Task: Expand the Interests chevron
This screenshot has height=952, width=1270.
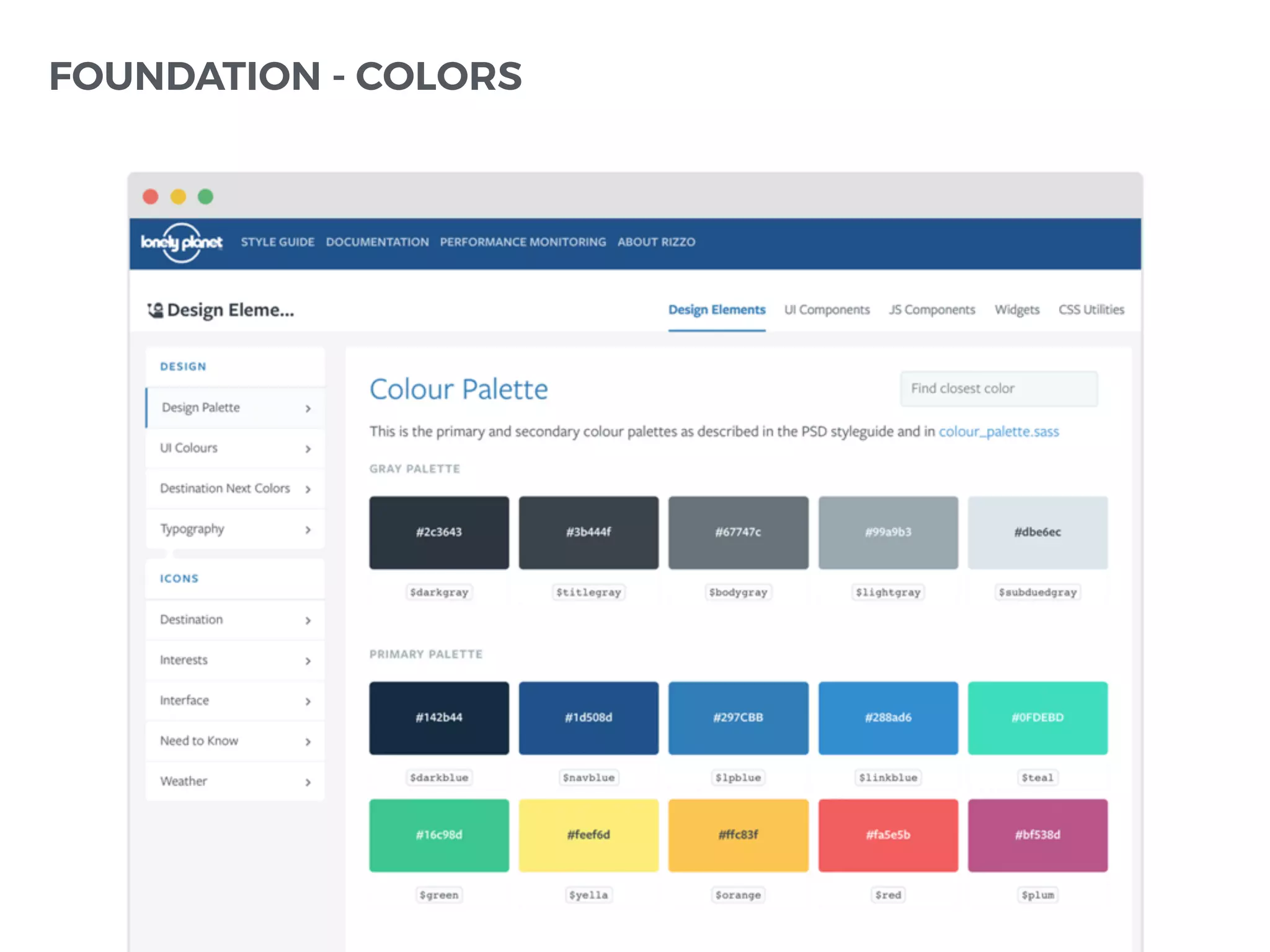Action: (308, 661)
